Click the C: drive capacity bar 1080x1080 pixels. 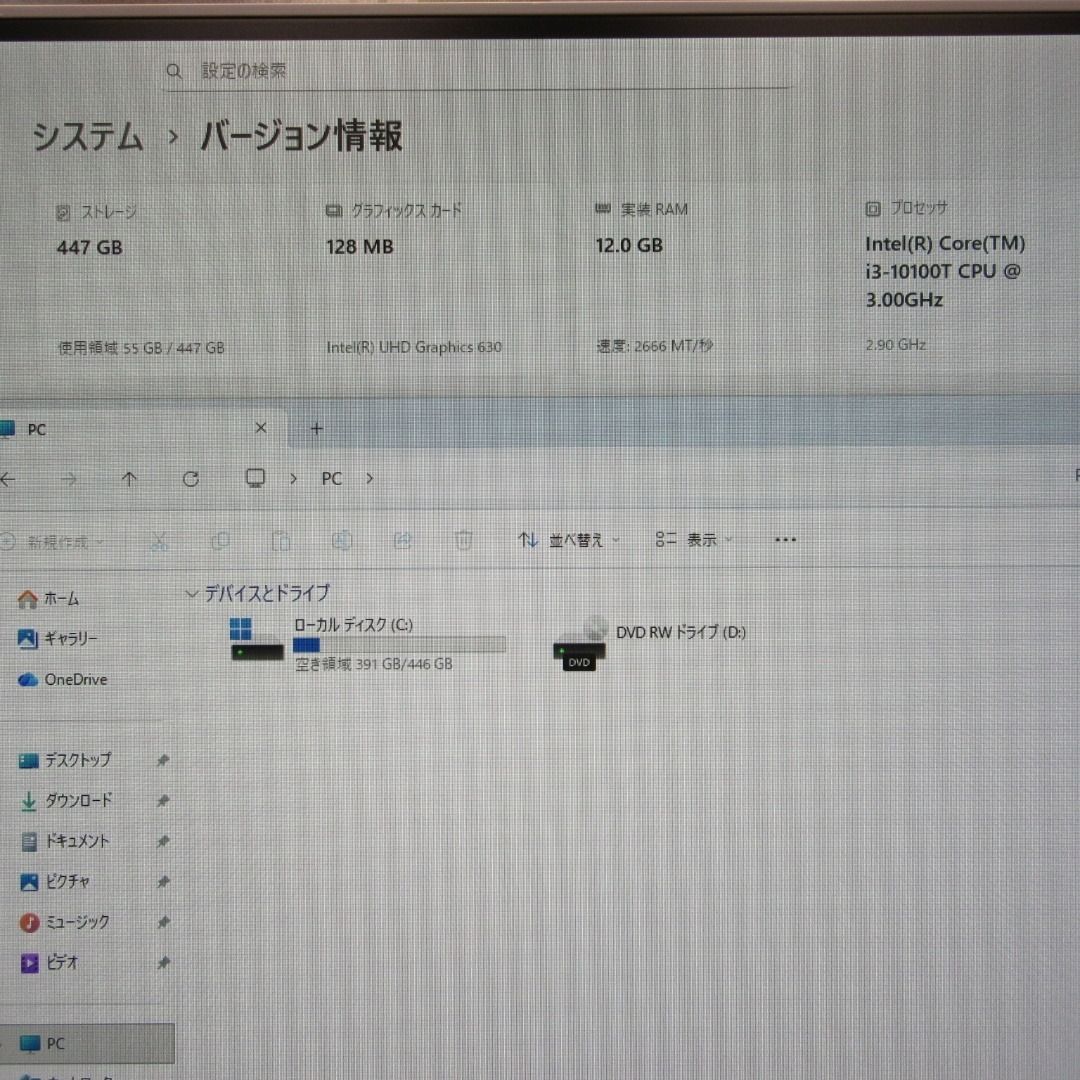(x=400, y=644)
